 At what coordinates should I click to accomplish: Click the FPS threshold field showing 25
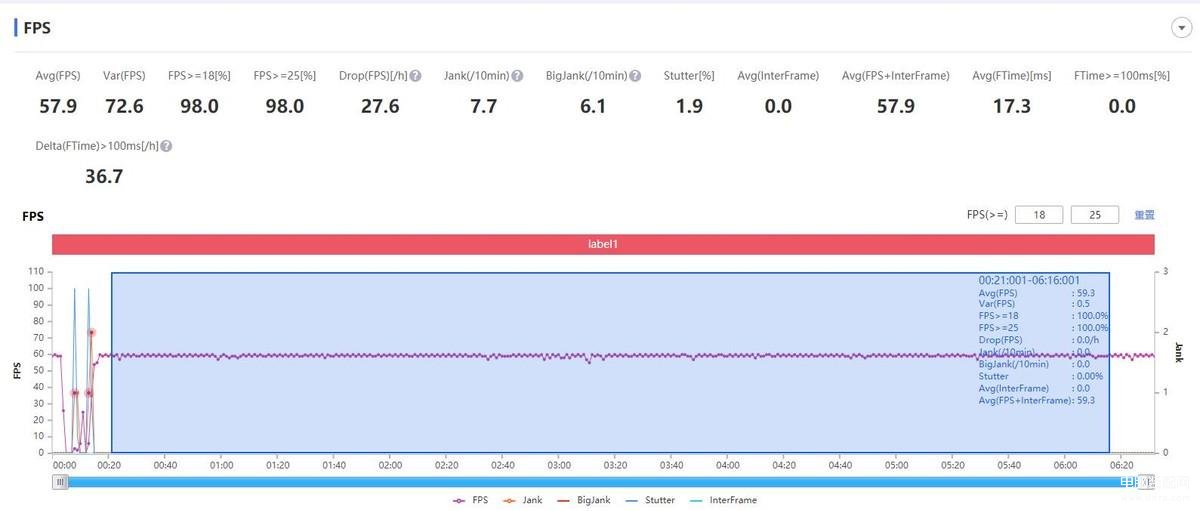(x=1094, y=215)
